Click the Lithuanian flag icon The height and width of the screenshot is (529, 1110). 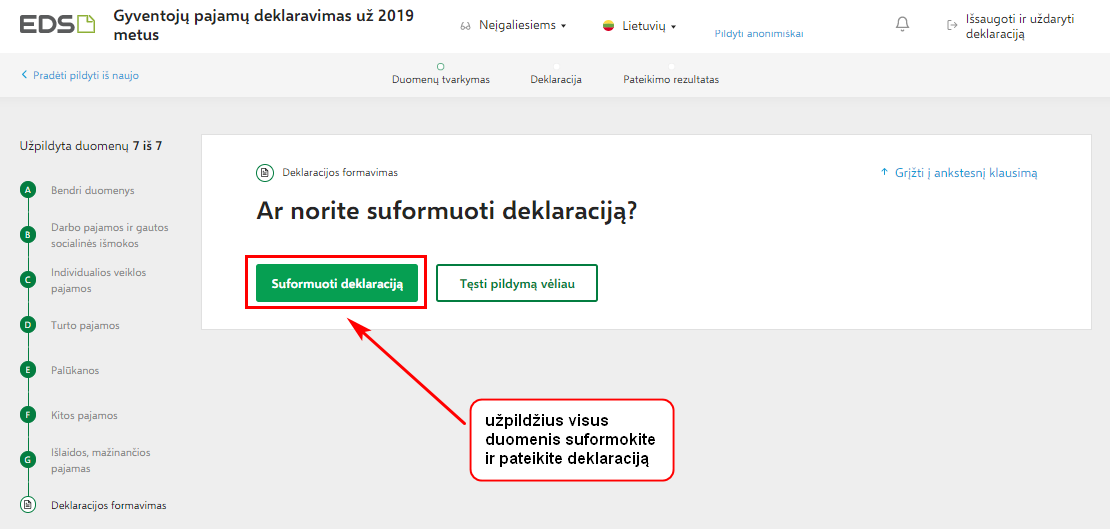click(607, 26)
